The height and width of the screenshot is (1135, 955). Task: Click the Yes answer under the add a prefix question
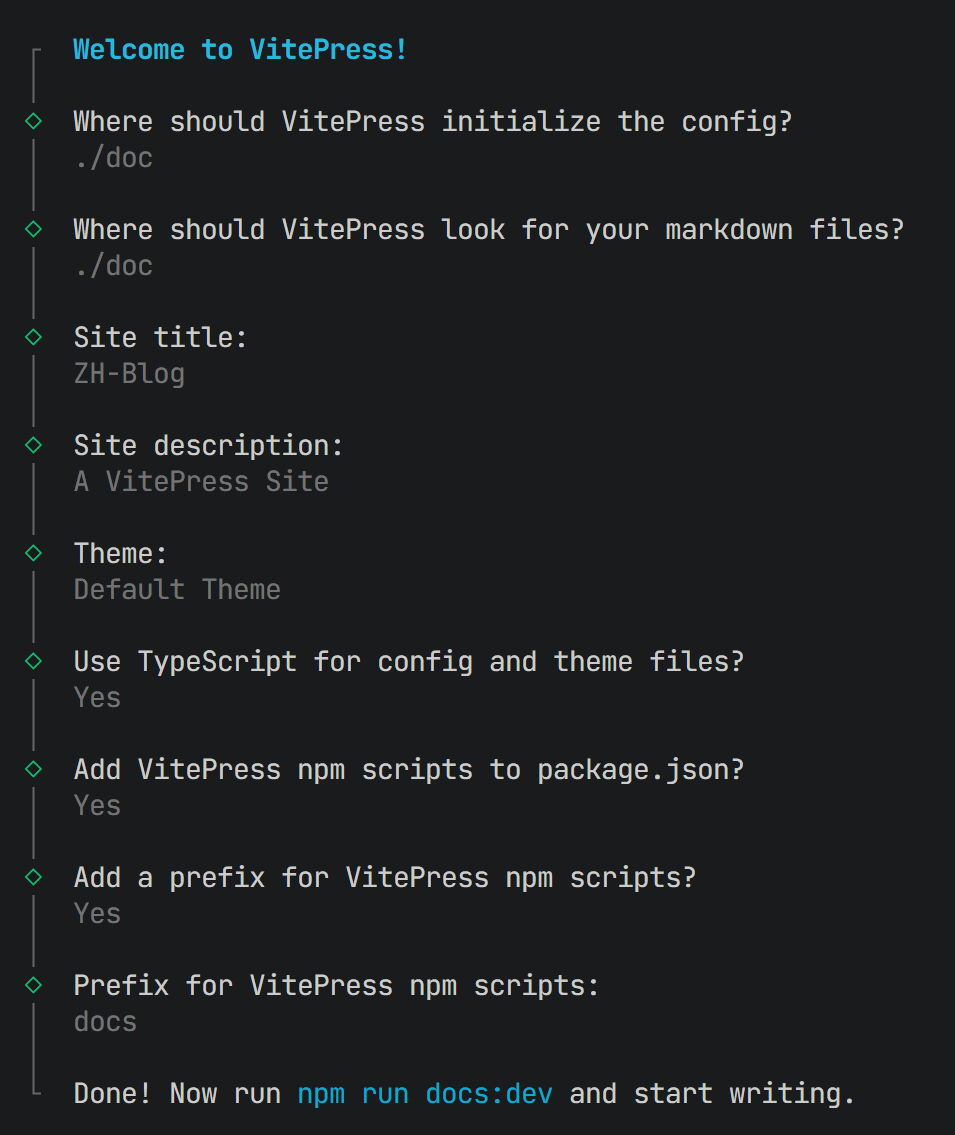click(97, 914)
